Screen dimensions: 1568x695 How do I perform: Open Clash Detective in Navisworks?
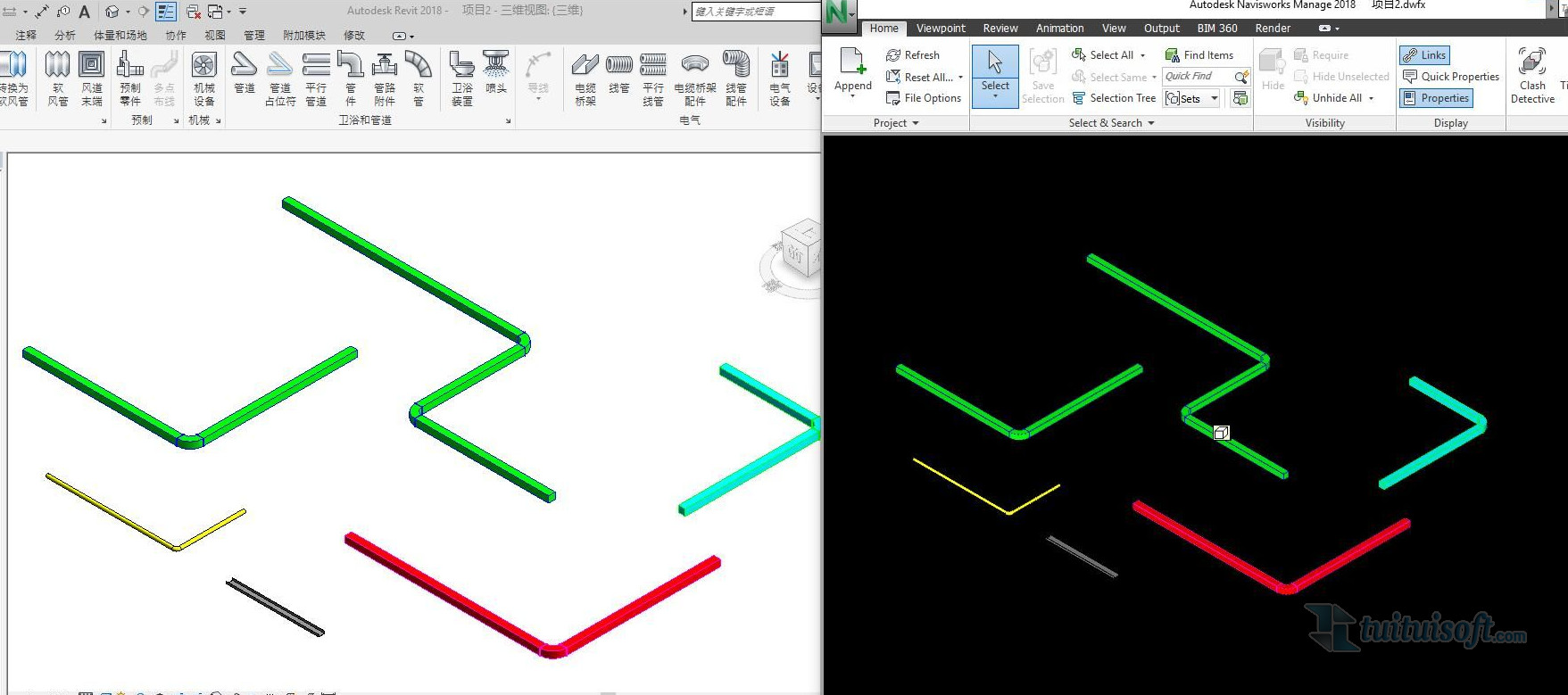tap(1531, 75)
